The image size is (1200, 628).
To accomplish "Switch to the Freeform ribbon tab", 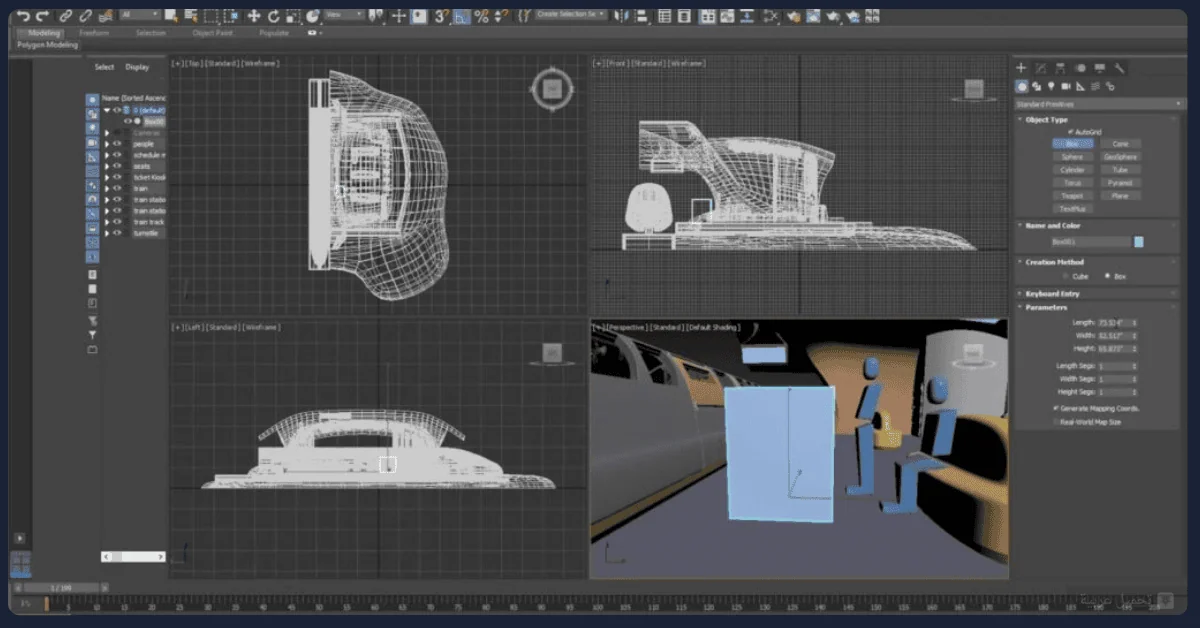I will pyautogui.click(x=95, y=33).
